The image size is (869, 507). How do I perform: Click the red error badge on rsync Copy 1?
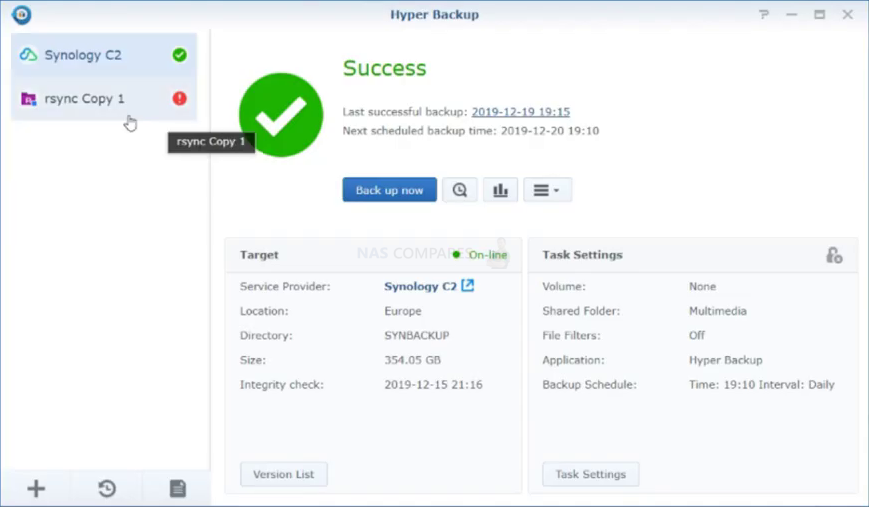179,99
